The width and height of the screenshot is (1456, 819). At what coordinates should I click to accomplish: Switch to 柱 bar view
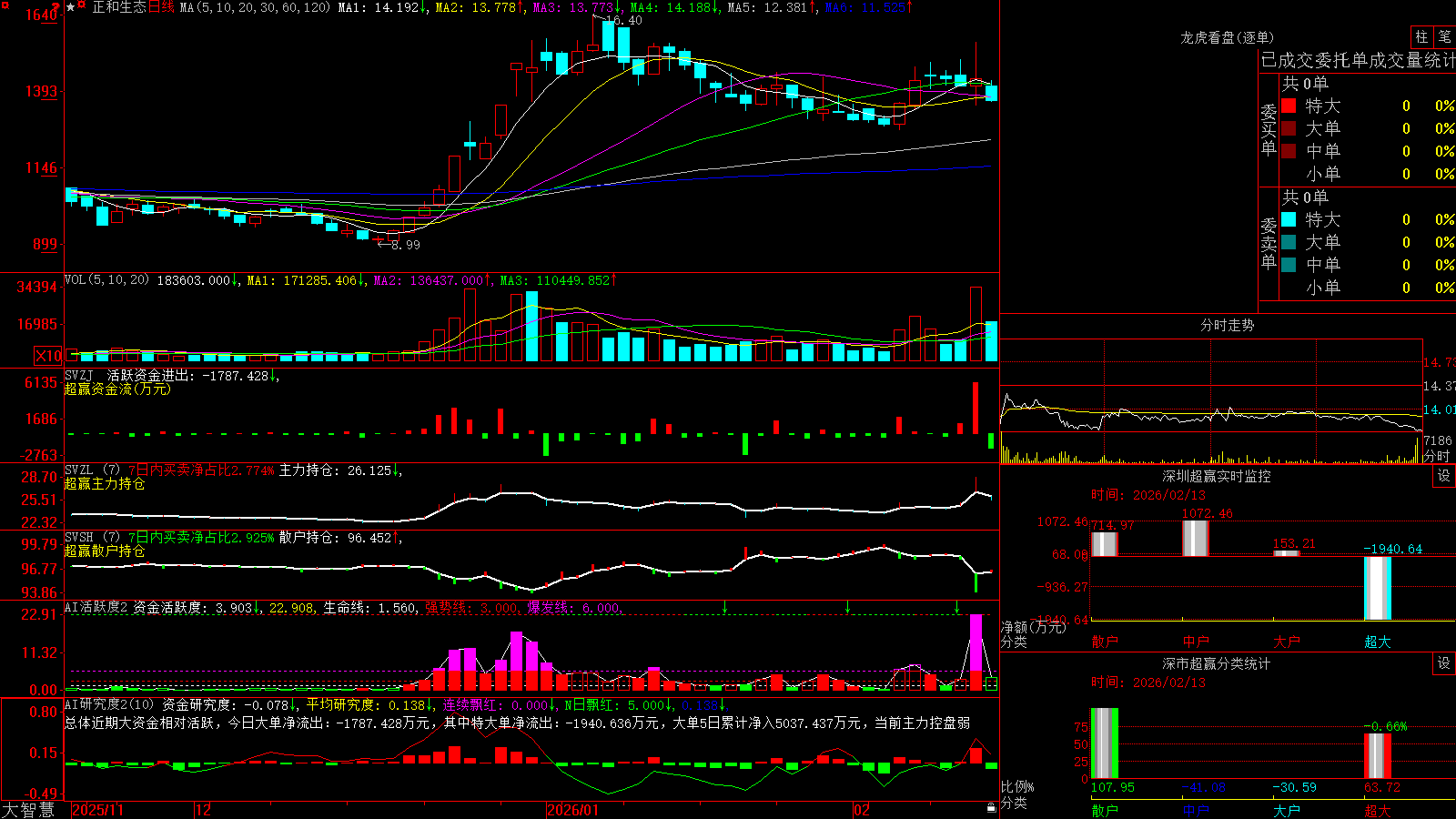tap(1421, 36)
